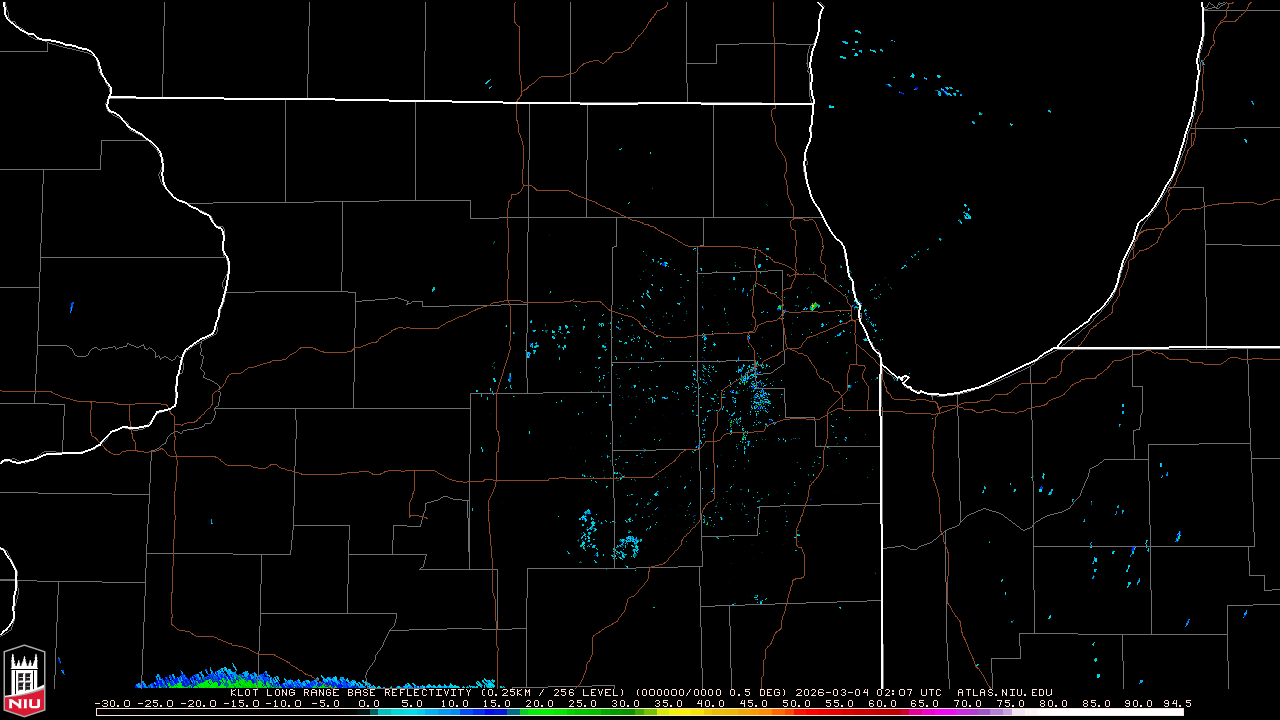Click the 0.0 label on the dBZ scale
1280x720 pixels.
click(x=368, y=704)
